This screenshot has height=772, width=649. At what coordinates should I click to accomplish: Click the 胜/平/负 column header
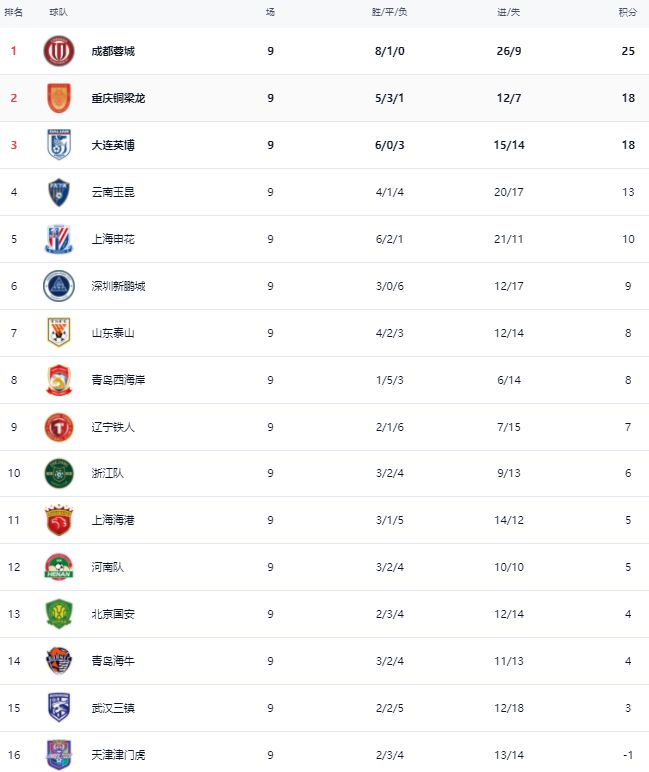click(x=389, y=12)
